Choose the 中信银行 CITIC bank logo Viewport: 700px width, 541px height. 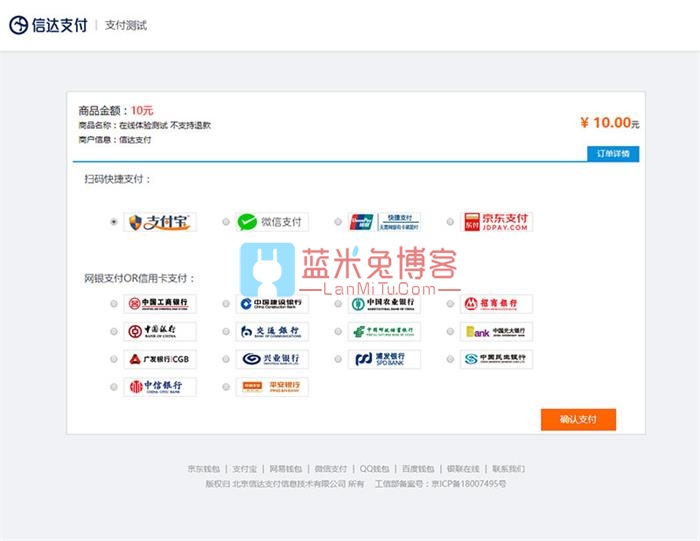point(160,387)
